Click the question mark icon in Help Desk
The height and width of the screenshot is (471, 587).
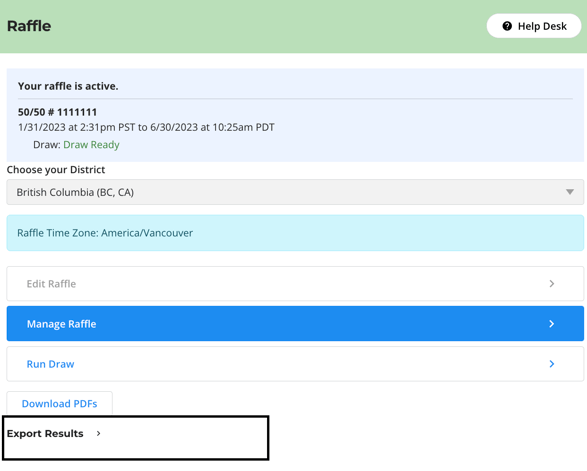[x=507, y=26]
